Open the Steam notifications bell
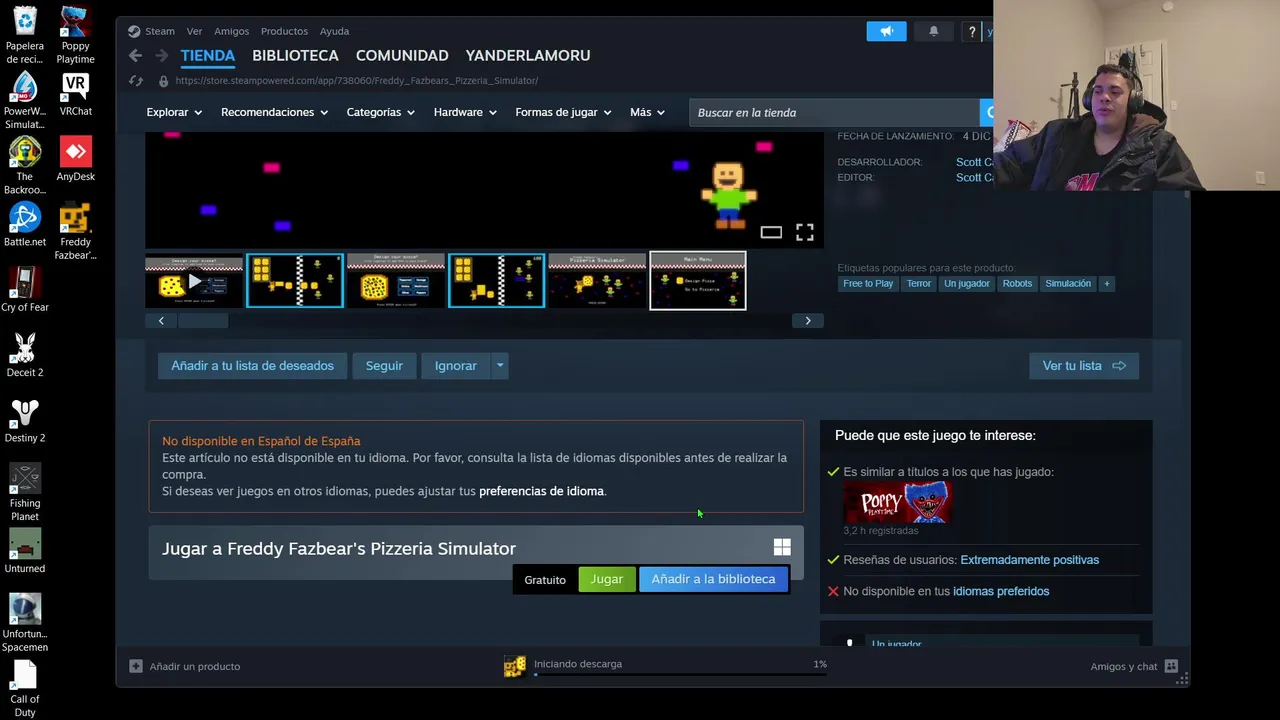Viewport: 1280px width, 720px height. coord(934,31)
